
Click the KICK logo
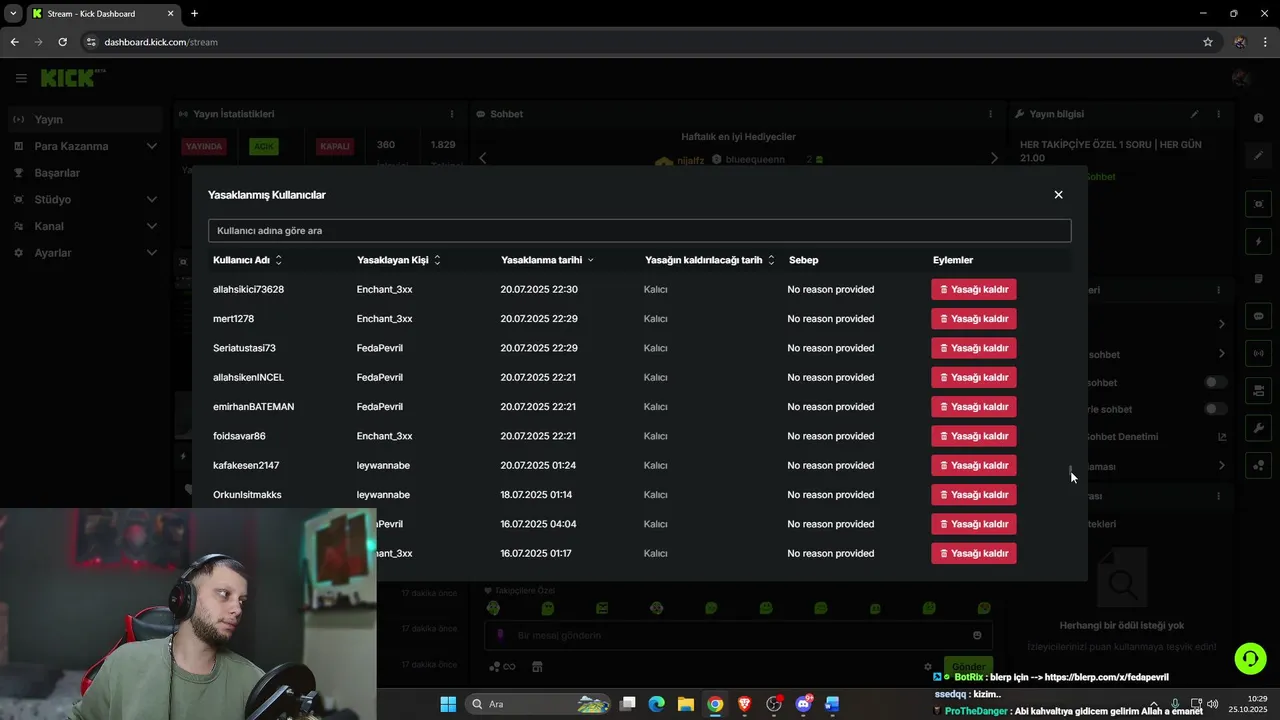73,78
